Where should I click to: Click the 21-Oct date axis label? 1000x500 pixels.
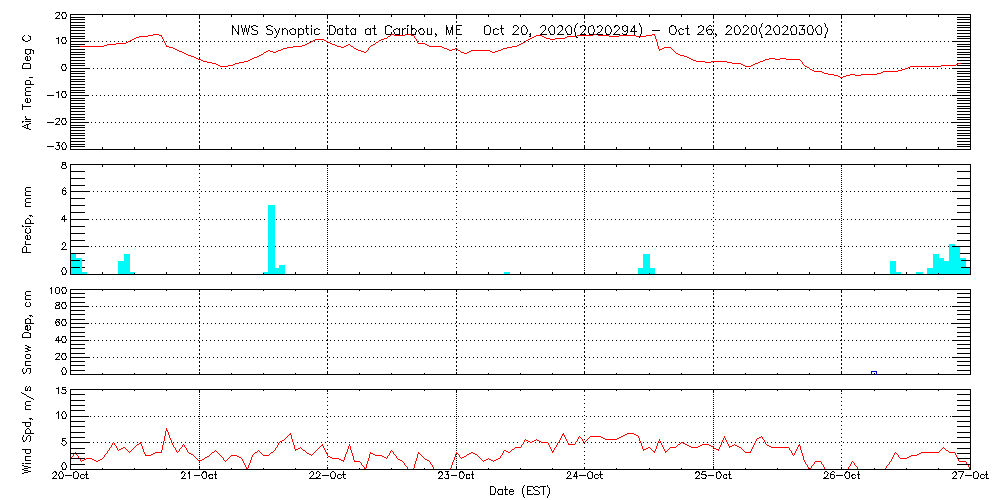tap(200, 476)
